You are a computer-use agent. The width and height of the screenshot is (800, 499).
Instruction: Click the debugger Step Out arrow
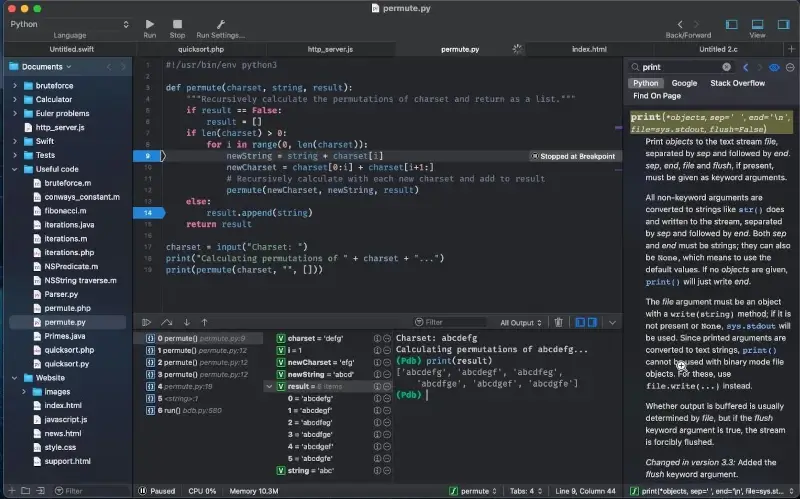tap(204, 322)
